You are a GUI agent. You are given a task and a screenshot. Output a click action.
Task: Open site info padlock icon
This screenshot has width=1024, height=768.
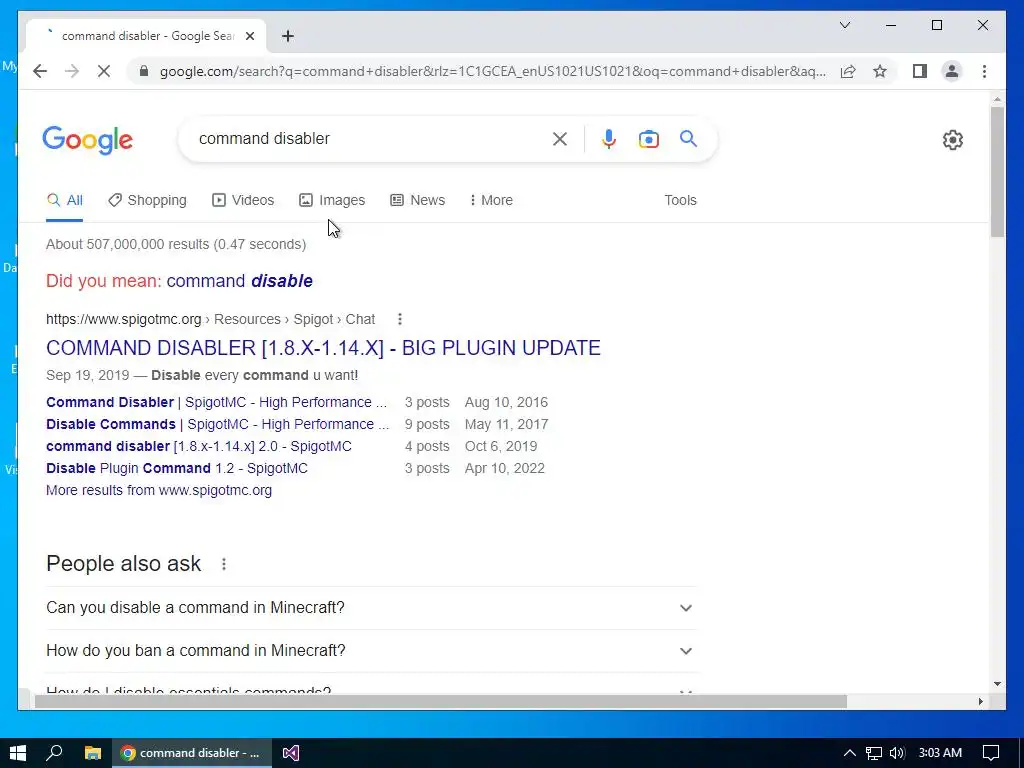coord(144,71)
